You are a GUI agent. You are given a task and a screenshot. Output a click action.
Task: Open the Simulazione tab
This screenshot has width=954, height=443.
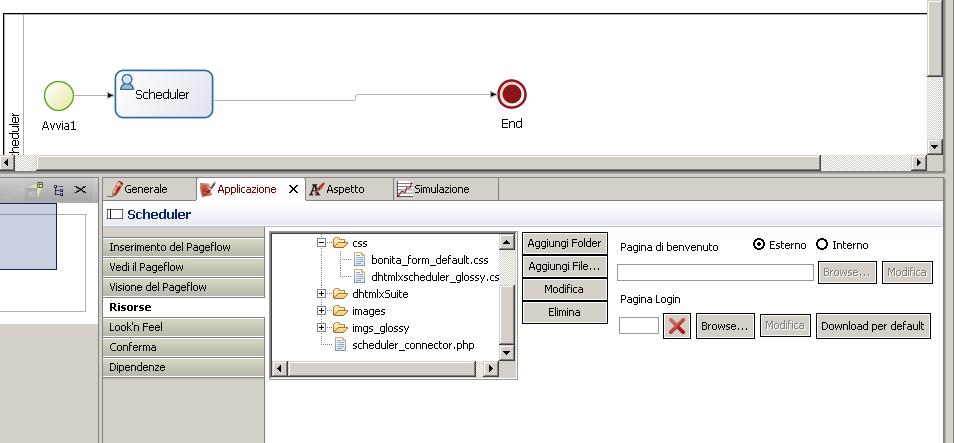pyautogui.click(x=446, y=189)
